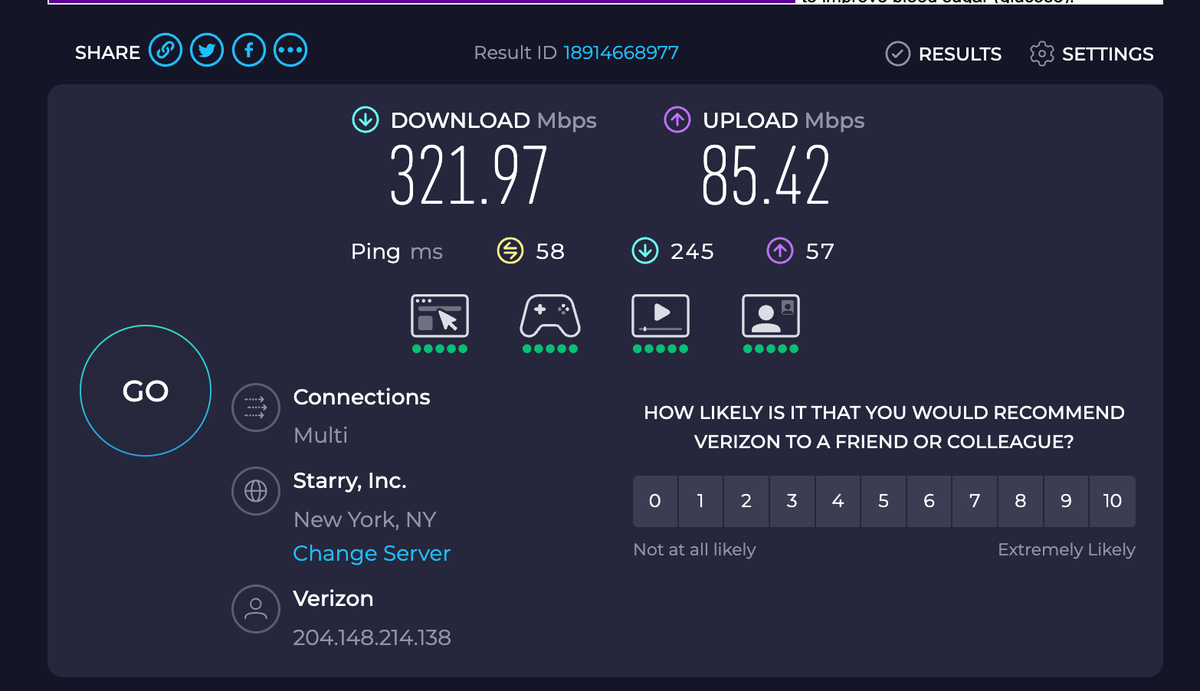This screenshot has height=691, width=1200.
Task: Share result via Twitter
Action: 207,50
